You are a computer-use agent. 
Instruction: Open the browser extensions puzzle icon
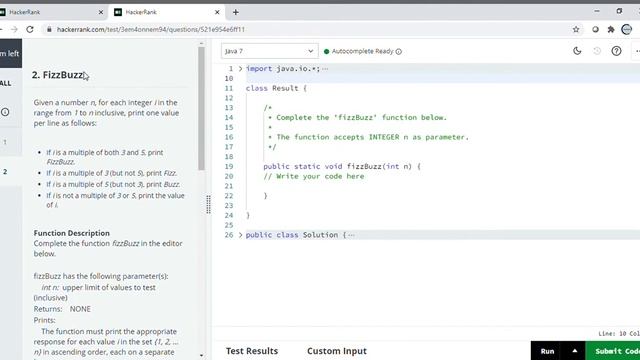pos(611,29)
